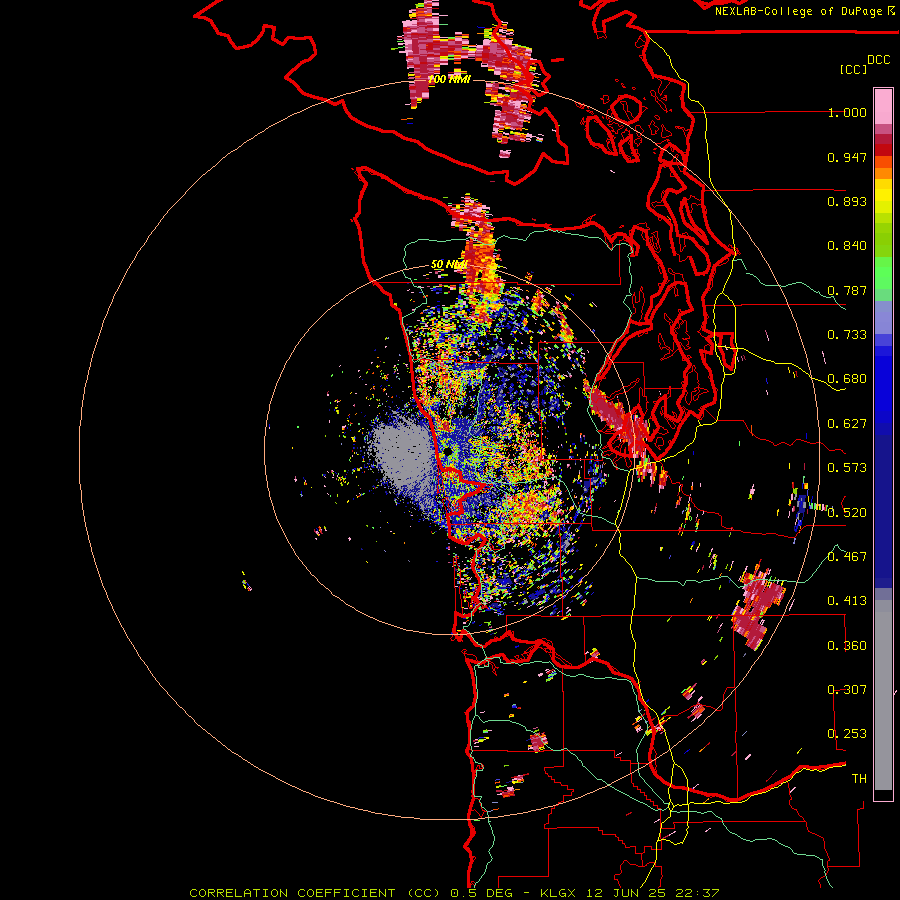This screenshot has width=900, height=900.
Task: Select the 0.627 scale value
Action: click(x=847, y=424)
